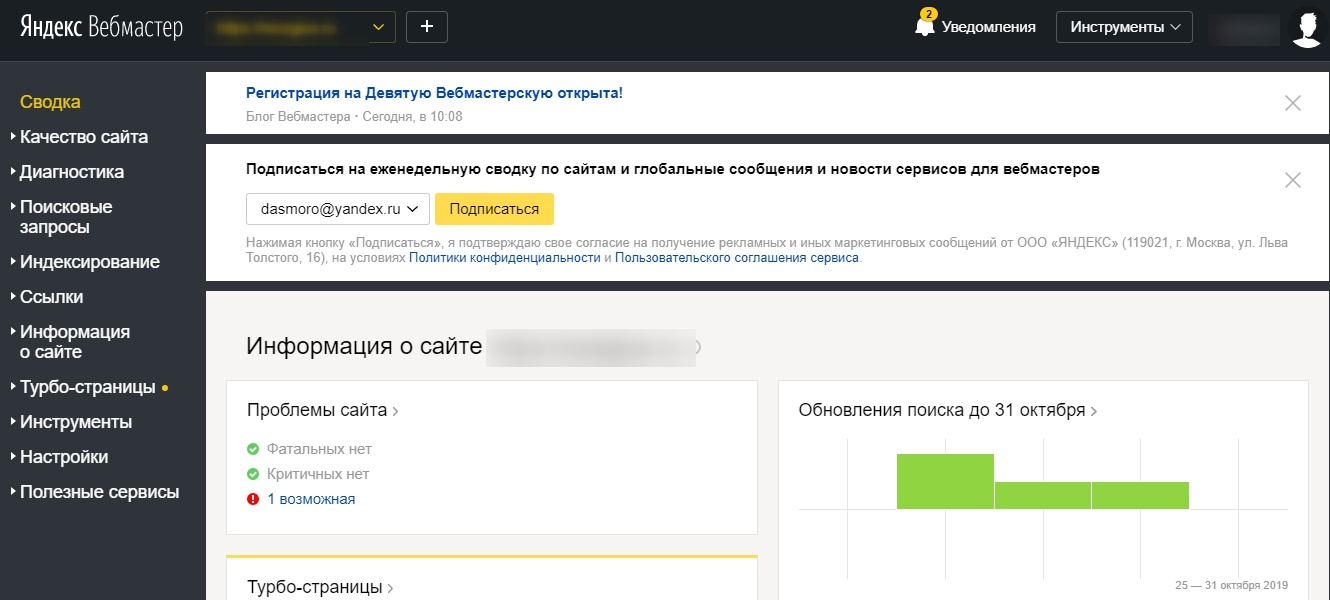Expand the Индексирование sidebar section

tap(89, 262)
